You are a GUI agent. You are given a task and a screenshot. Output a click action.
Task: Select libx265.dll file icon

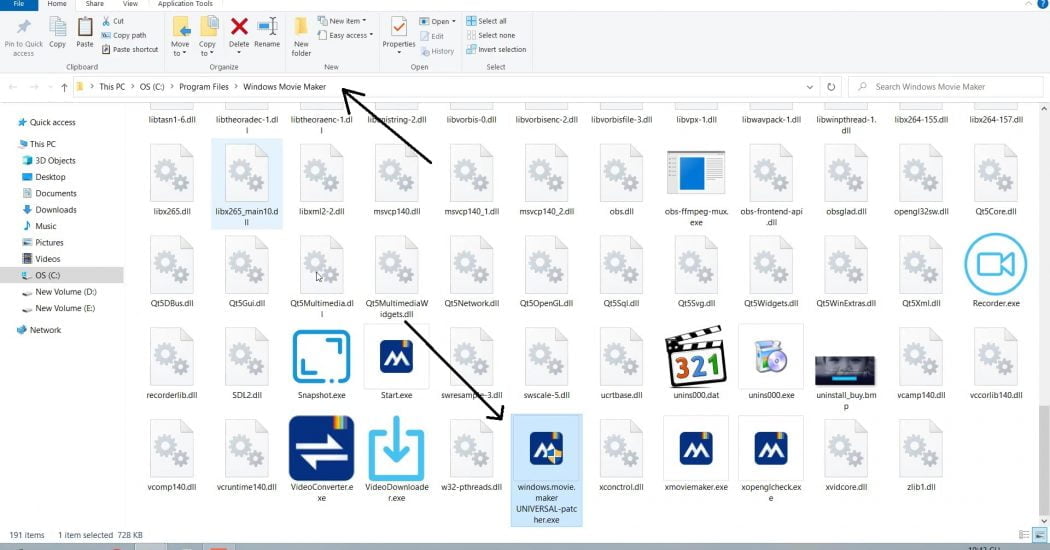pyautogui.click(x=172, y=172)
